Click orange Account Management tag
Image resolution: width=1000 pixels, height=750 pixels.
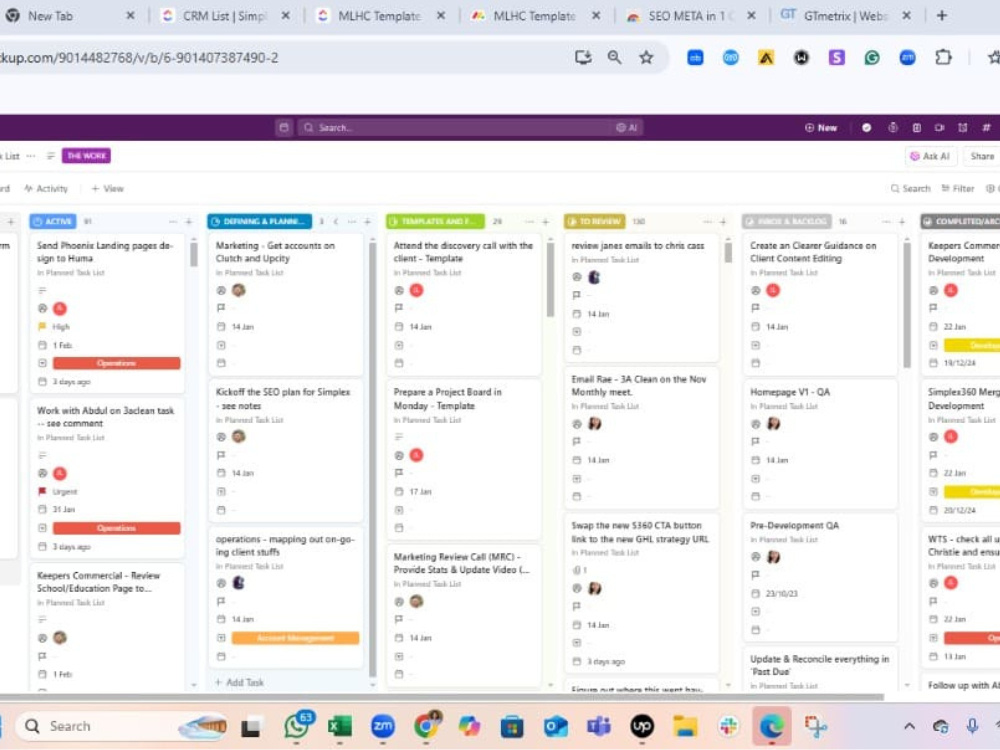(x=295, y=638)
